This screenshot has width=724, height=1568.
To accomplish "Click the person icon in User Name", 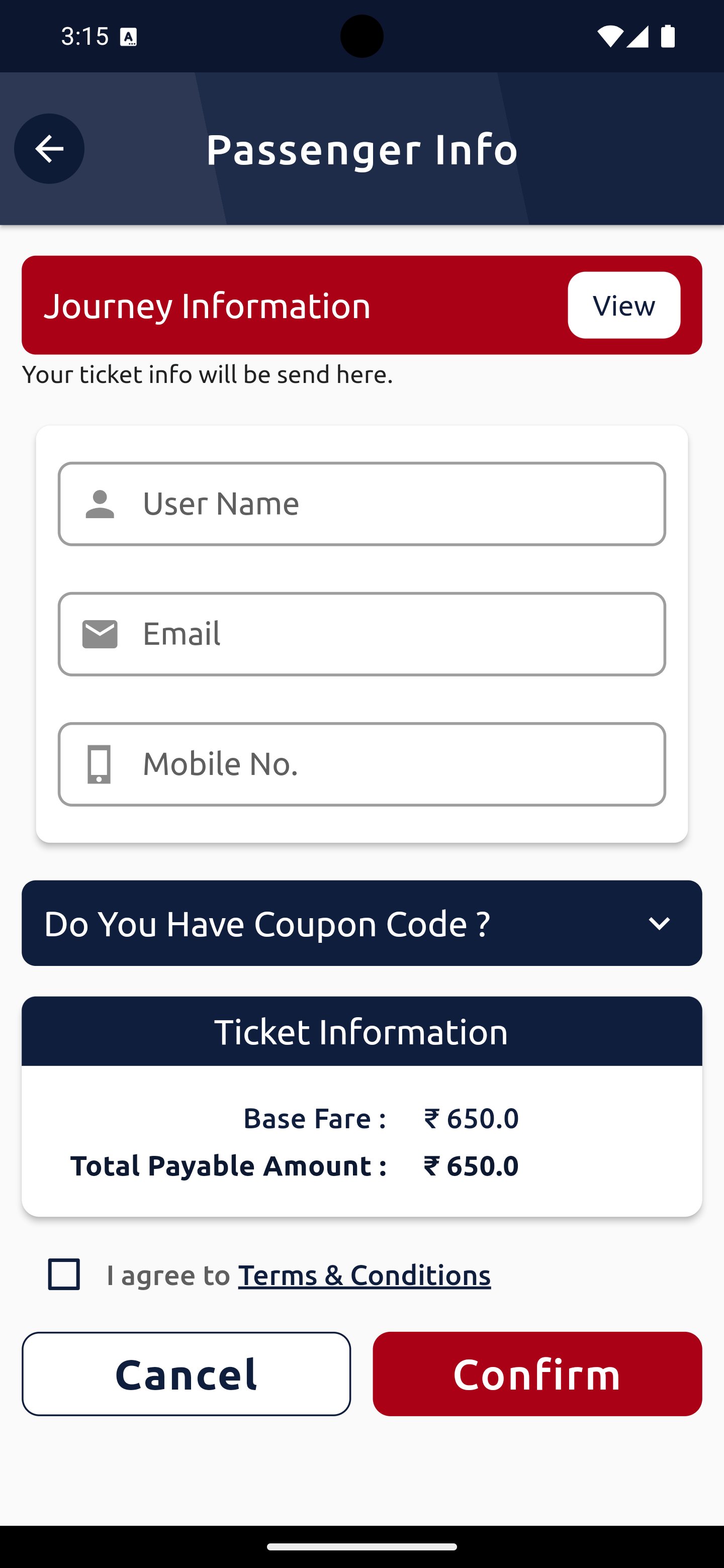I will coord(100,504).
